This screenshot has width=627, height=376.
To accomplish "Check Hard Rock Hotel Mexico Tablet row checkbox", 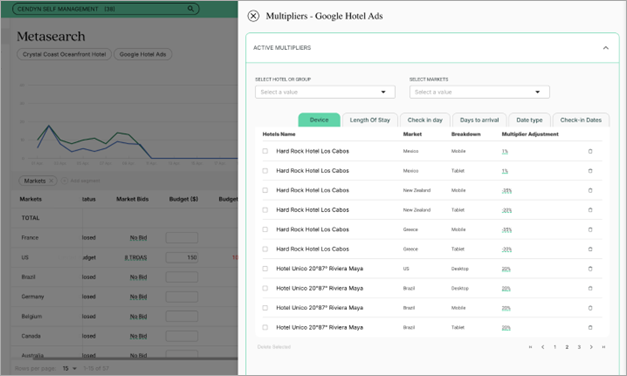I will (x=265, y=171).
